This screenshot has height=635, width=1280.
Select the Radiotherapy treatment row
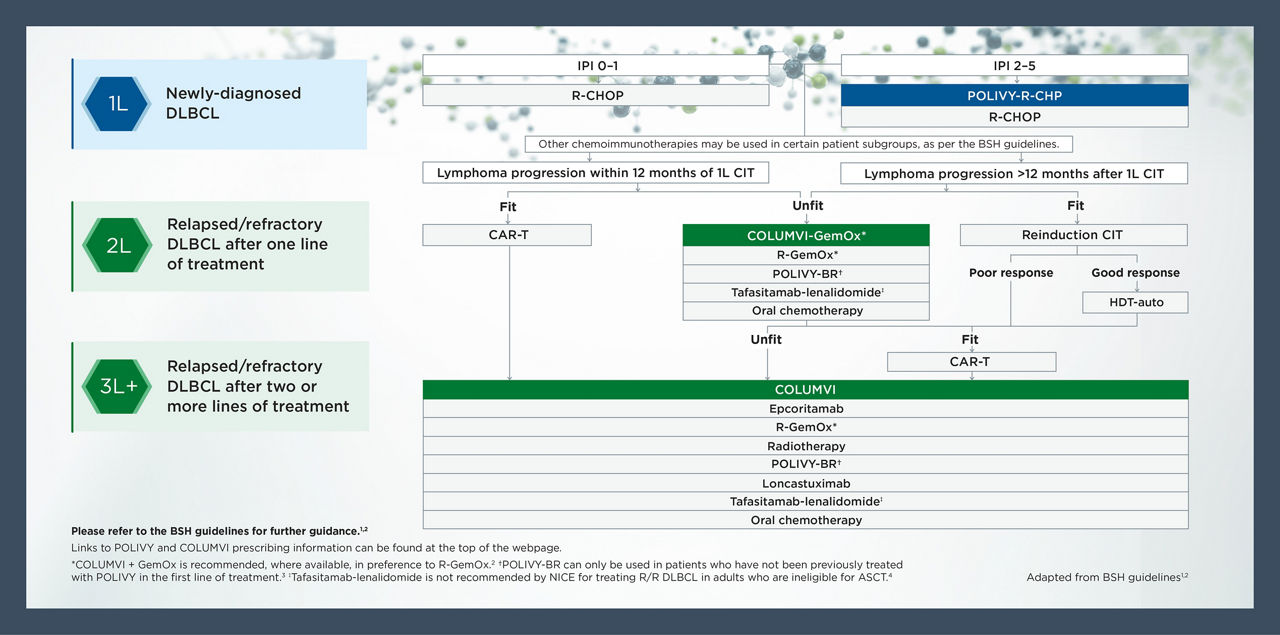805,446
